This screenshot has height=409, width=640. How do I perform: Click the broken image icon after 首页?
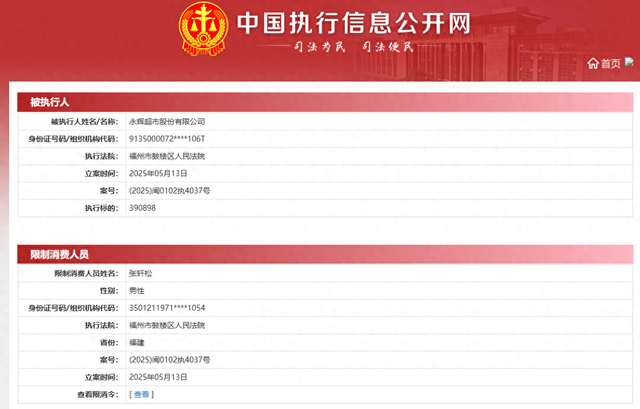coord(629,62)
